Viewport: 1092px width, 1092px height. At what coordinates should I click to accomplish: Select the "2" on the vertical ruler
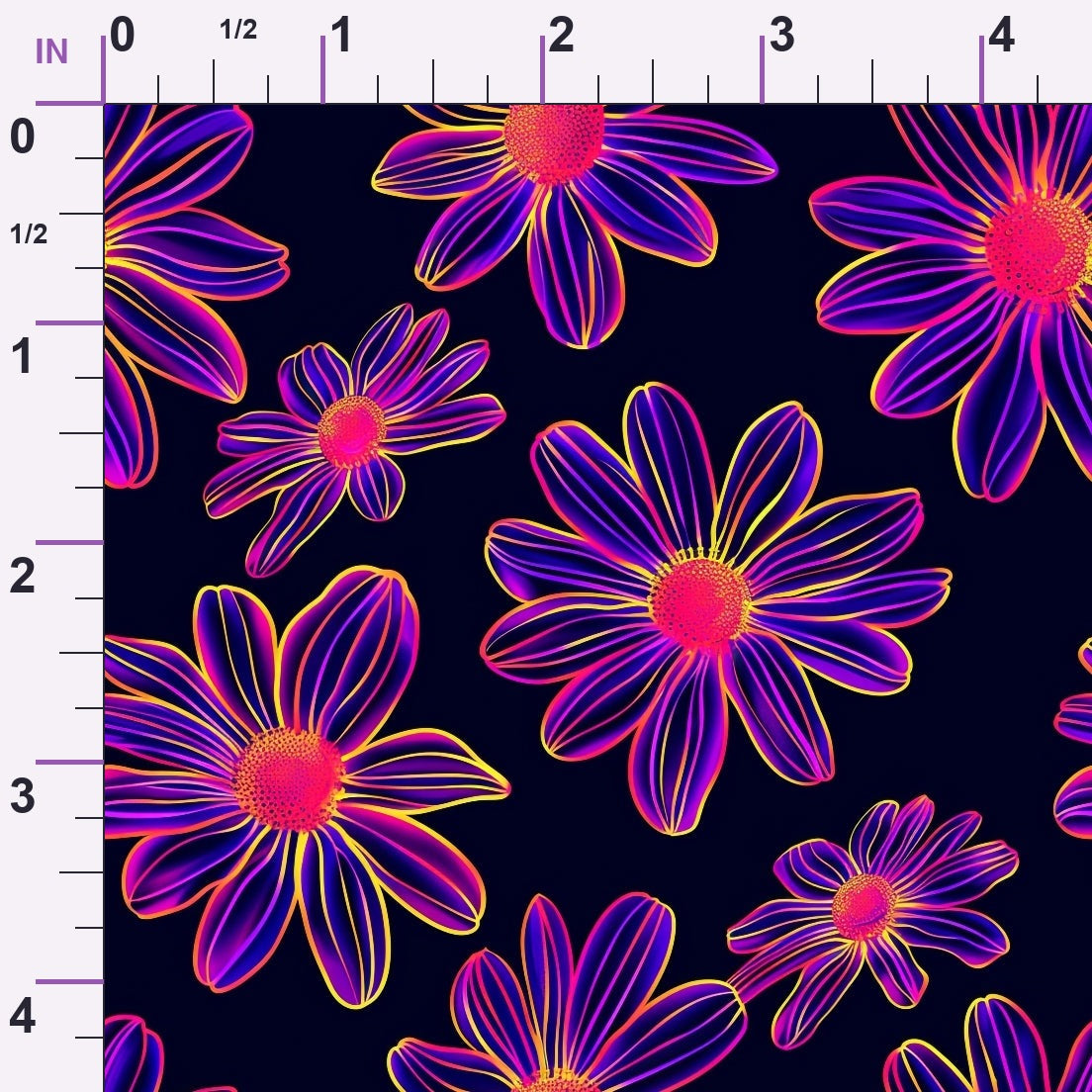pos(23,577)
